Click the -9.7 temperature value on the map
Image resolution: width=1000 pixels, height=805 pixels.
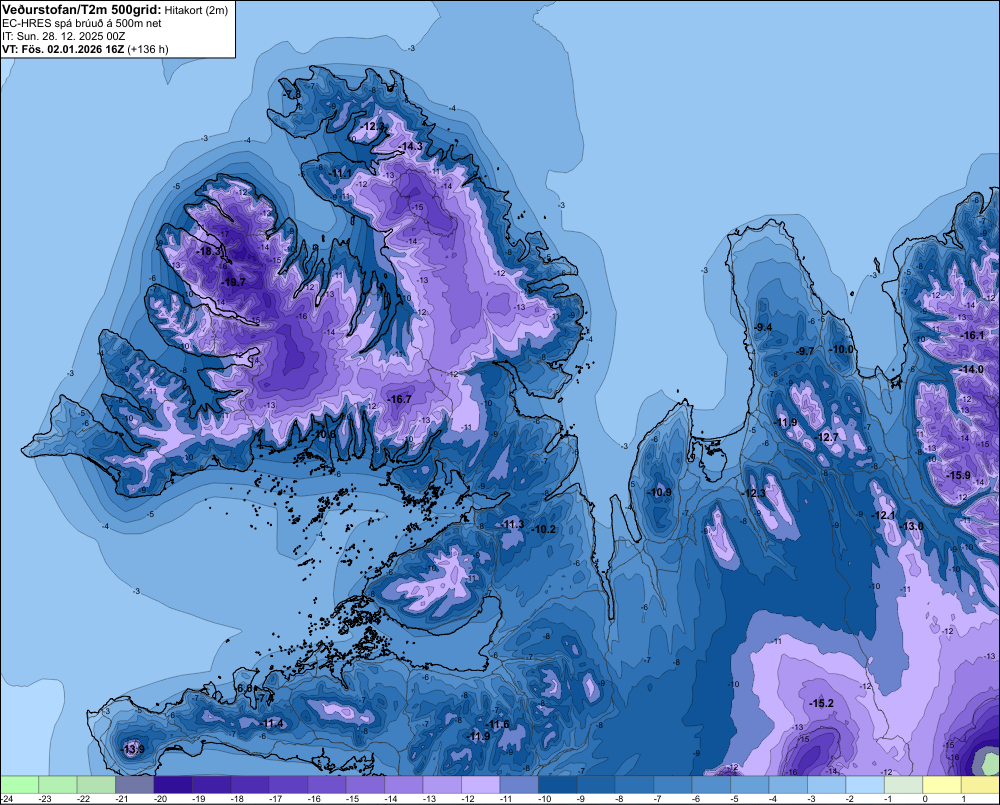tap(805, 351)
